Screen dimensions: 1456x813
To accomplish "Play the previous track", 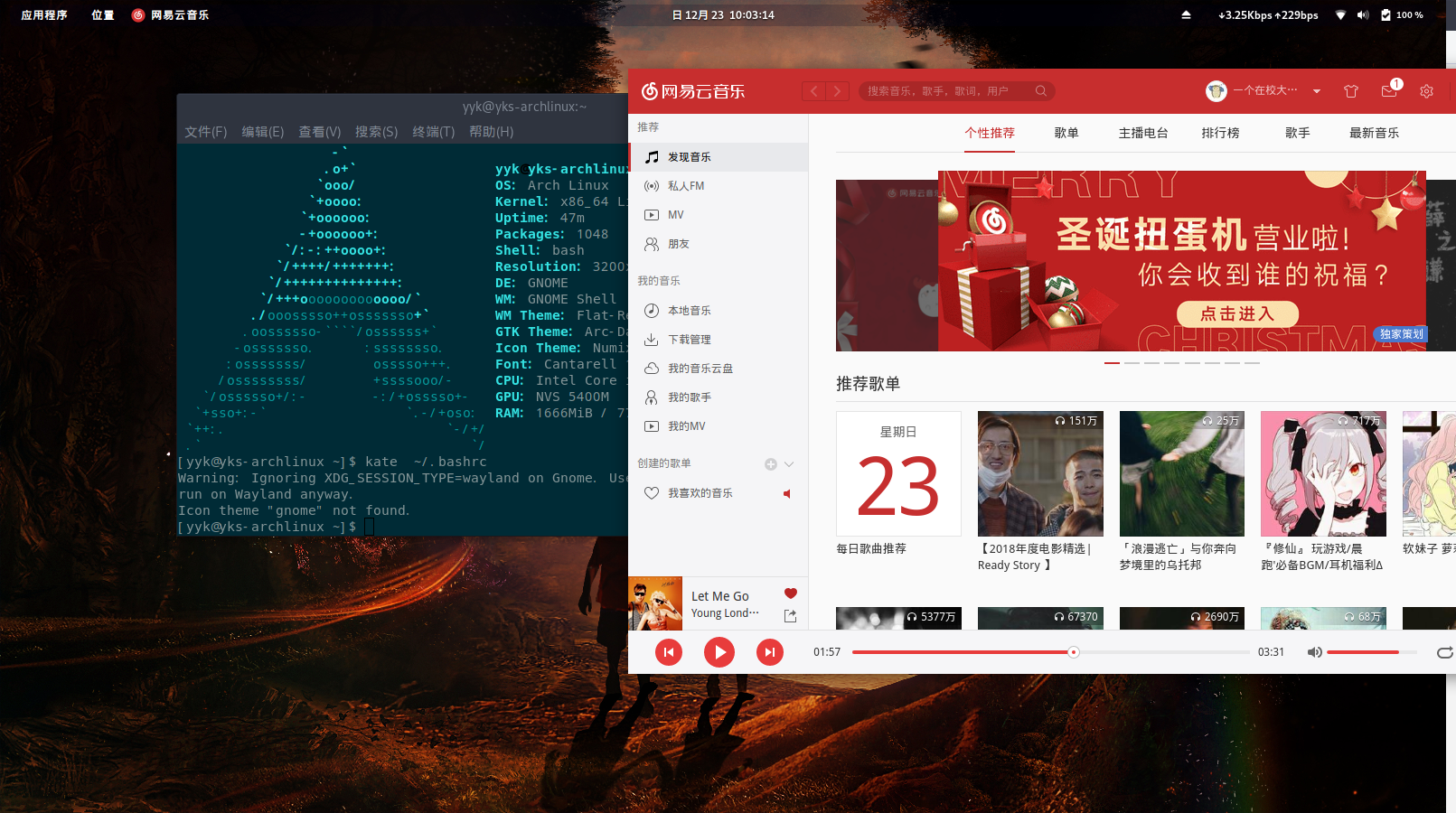I will [x=669, y=652].
